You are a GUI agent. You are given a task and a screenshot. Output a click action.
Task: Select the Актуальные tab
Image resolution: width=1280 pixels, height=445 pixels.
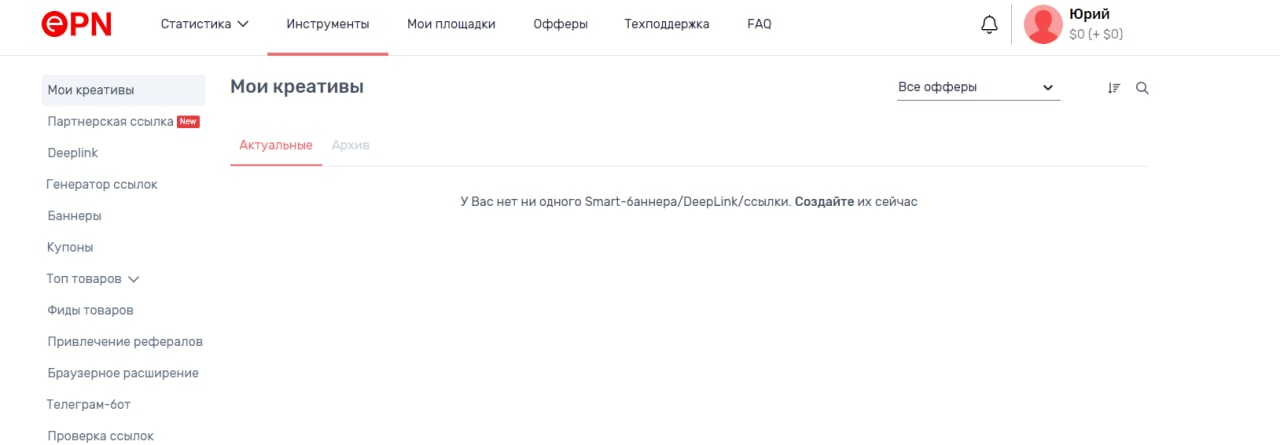click(x=276, y=145)
